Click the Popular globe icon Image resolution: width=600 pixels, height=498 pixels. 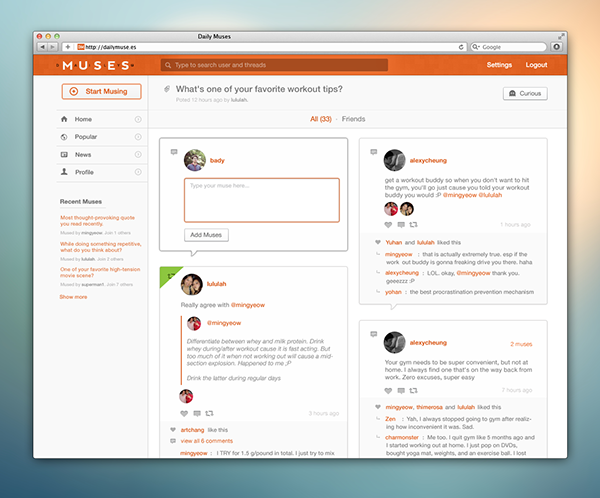[x=64, y=137]
